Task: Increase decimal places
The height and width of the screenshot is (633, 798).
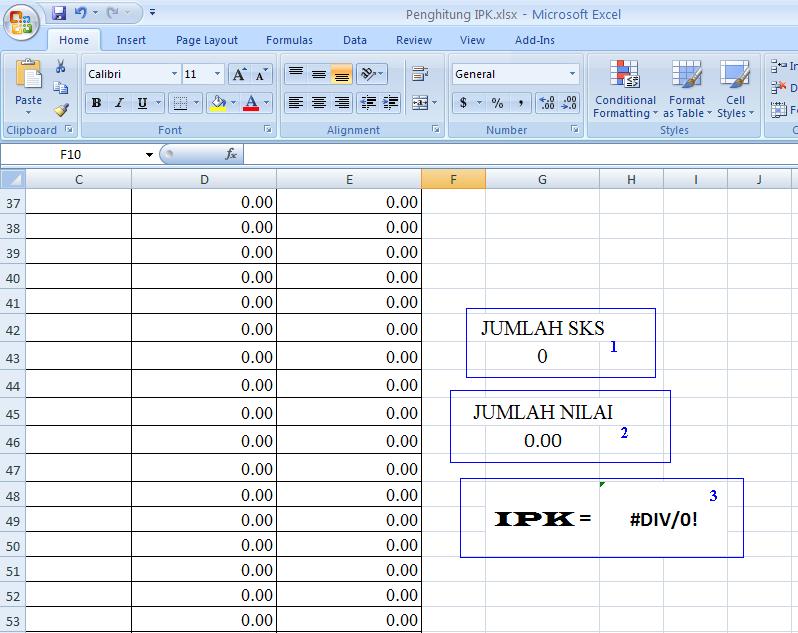Action: [547, 103]
